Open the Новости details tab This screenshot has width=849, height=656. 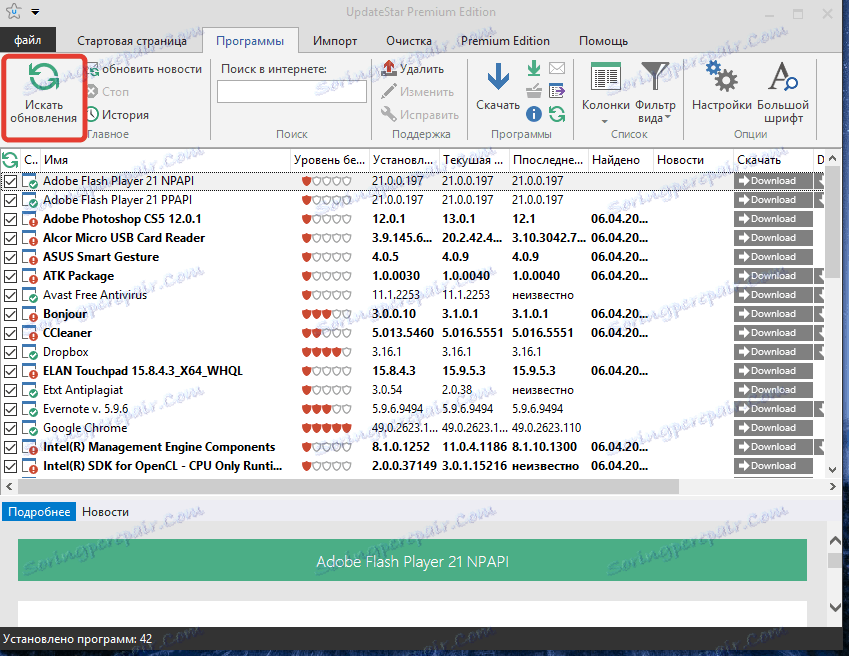click(x=105, y=512)
